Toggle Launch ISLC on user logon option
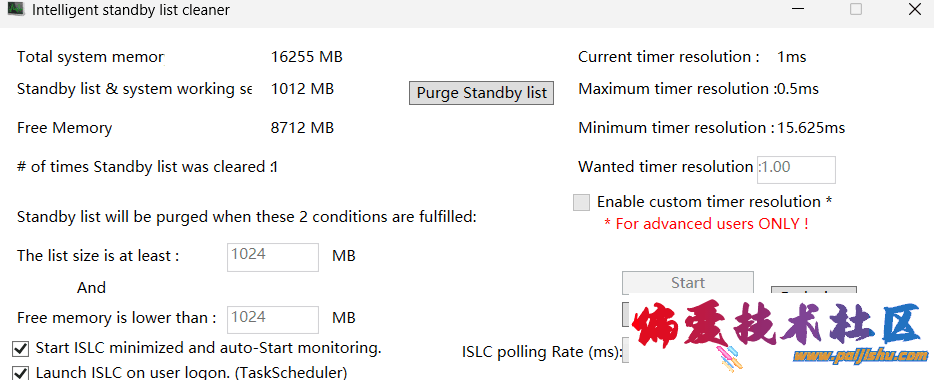Viewport: 934px width, 380px height. coord(21,374)
